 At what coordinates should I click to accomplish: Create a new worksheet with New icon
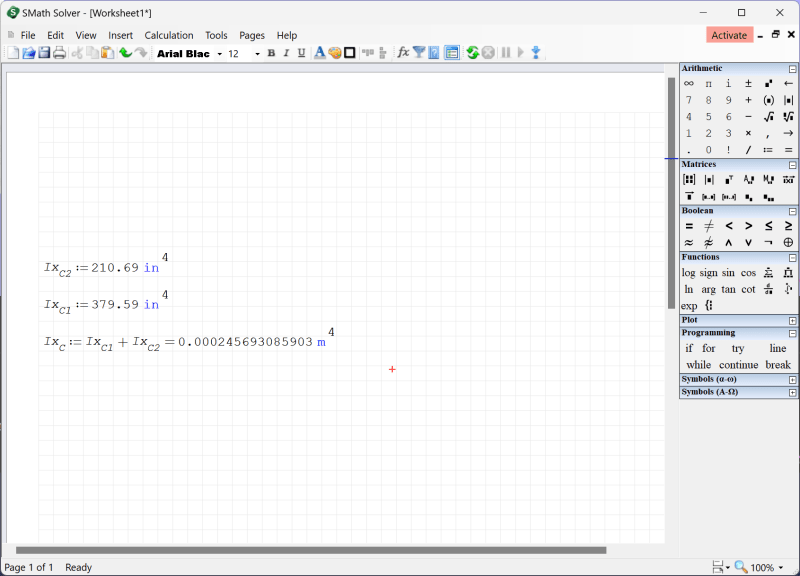click(x=13, y=53)
